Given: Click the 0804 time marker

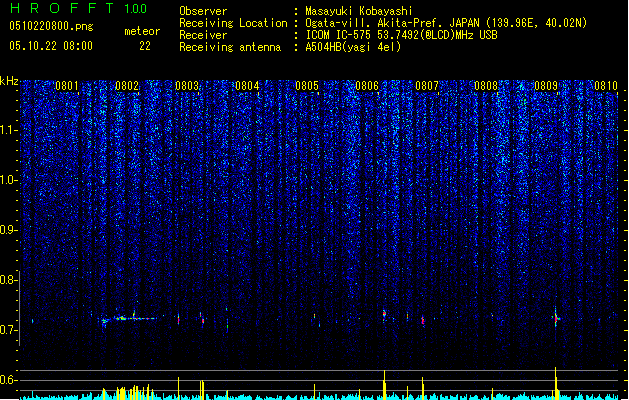Looking at the screenshot, I should (247, 86).
